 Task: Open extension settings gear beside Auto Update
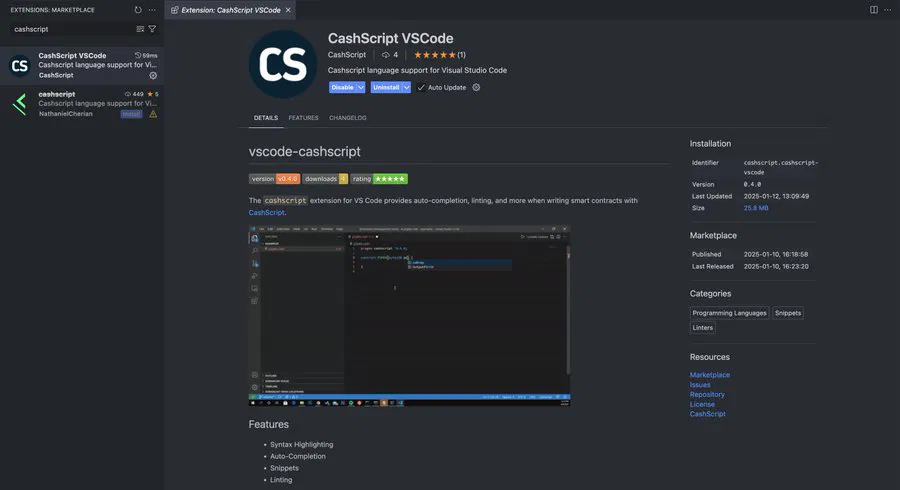pyautogui.click(x=476, y=87)
